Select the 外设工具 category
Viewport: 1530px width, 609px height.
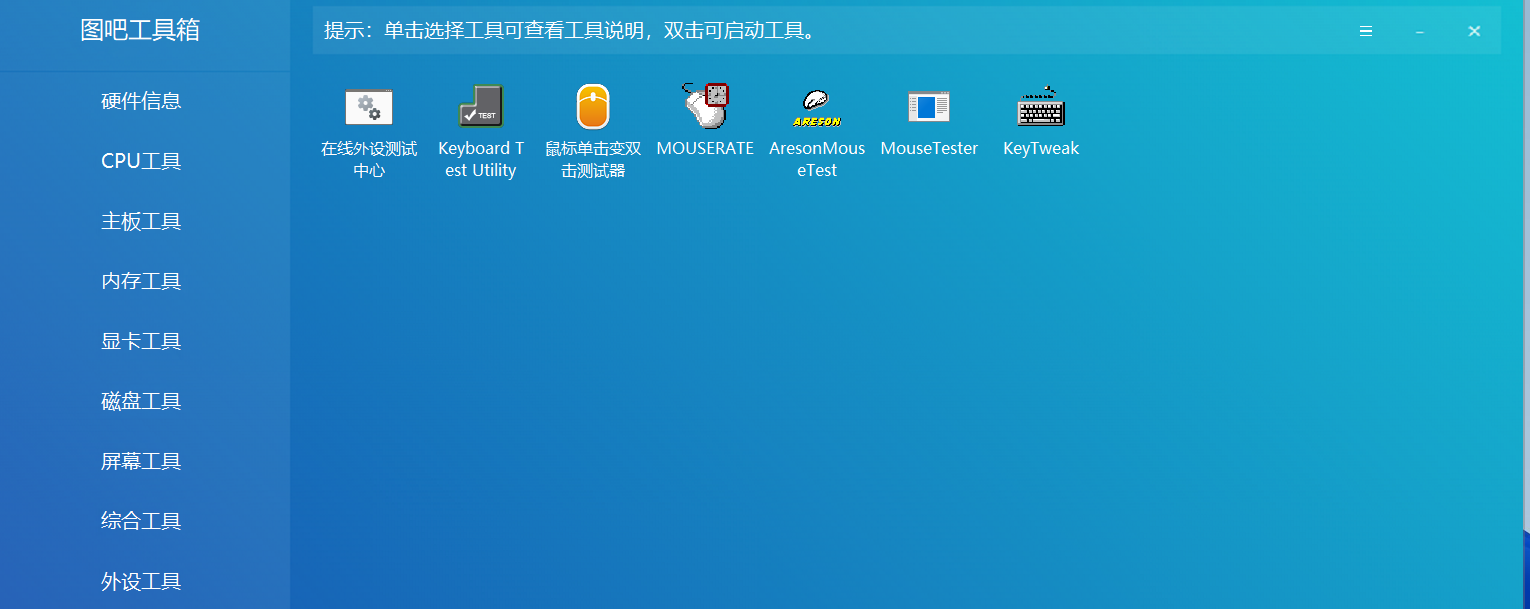(141, 581)
